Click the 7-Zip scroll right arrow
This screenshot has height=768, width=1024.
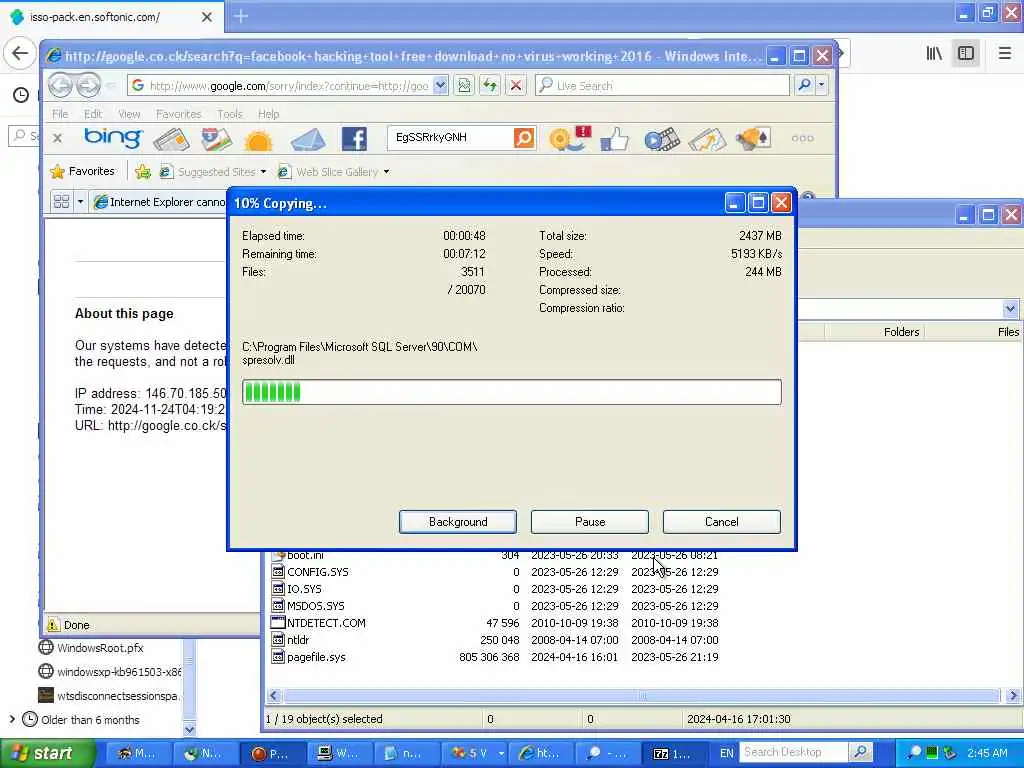click(x=1013, y=696)
